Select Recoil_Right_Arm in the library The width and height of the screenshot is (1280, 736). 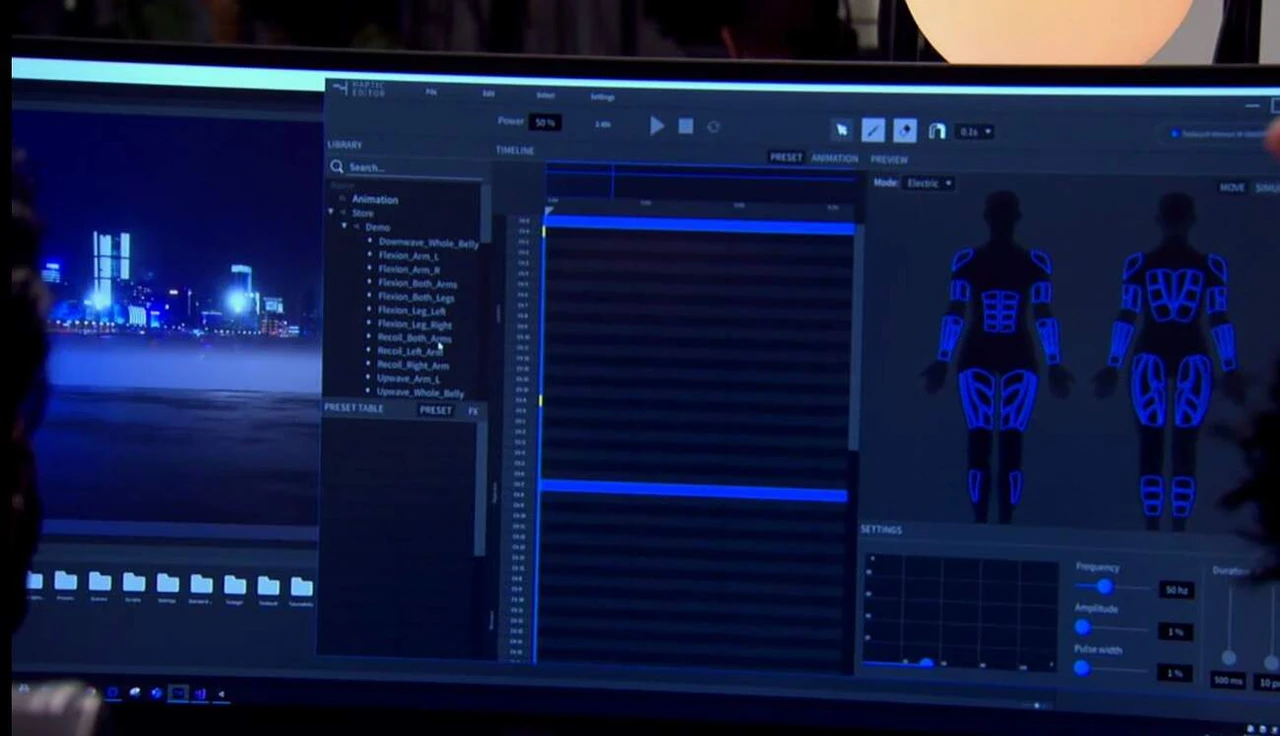[413, 366]
